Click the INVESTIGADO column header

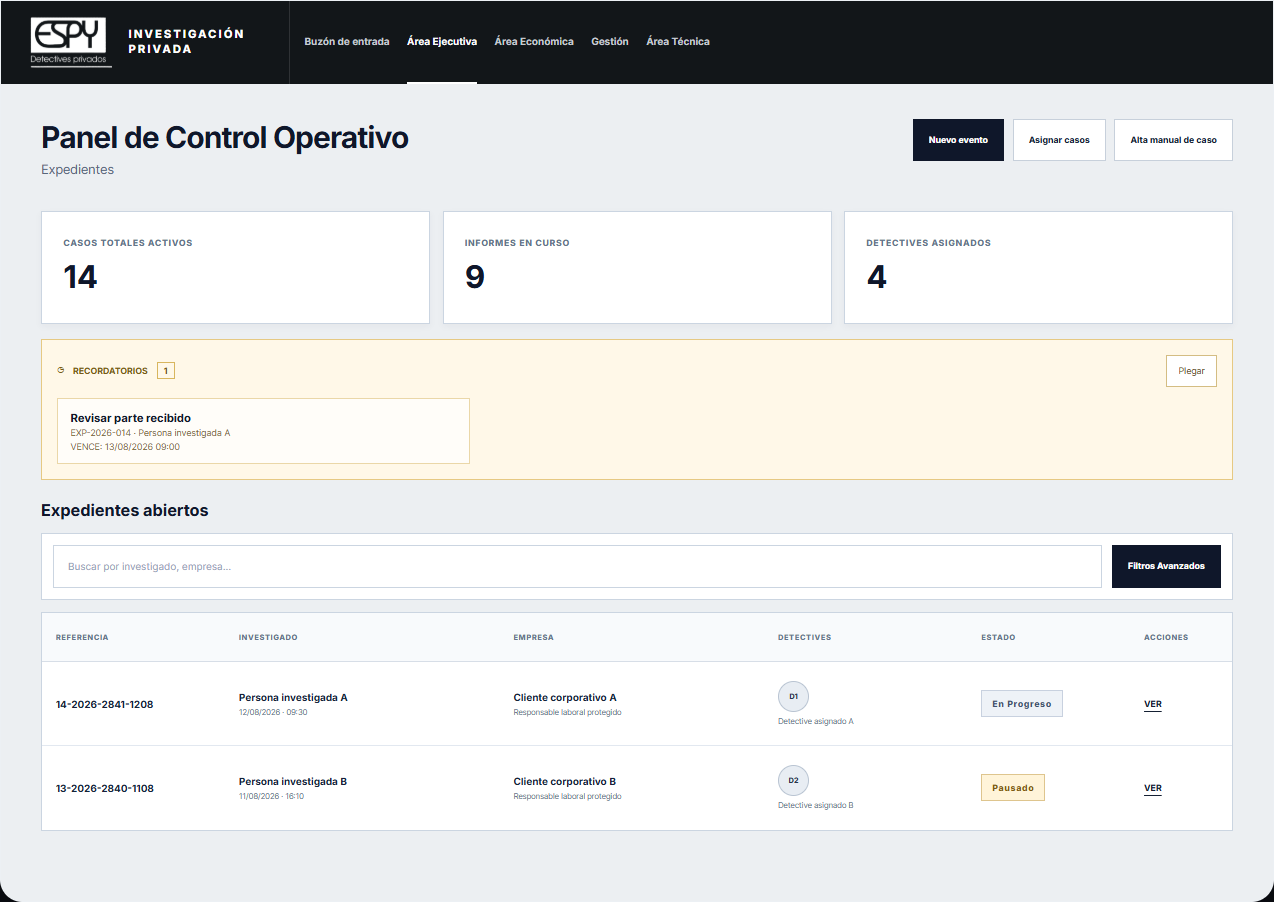(x=268, y=637)
